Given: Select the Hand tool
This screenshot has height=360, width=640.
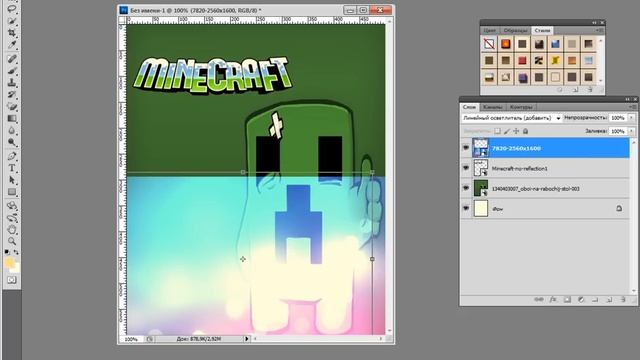Looking at the screenshot, I should 12,229.
